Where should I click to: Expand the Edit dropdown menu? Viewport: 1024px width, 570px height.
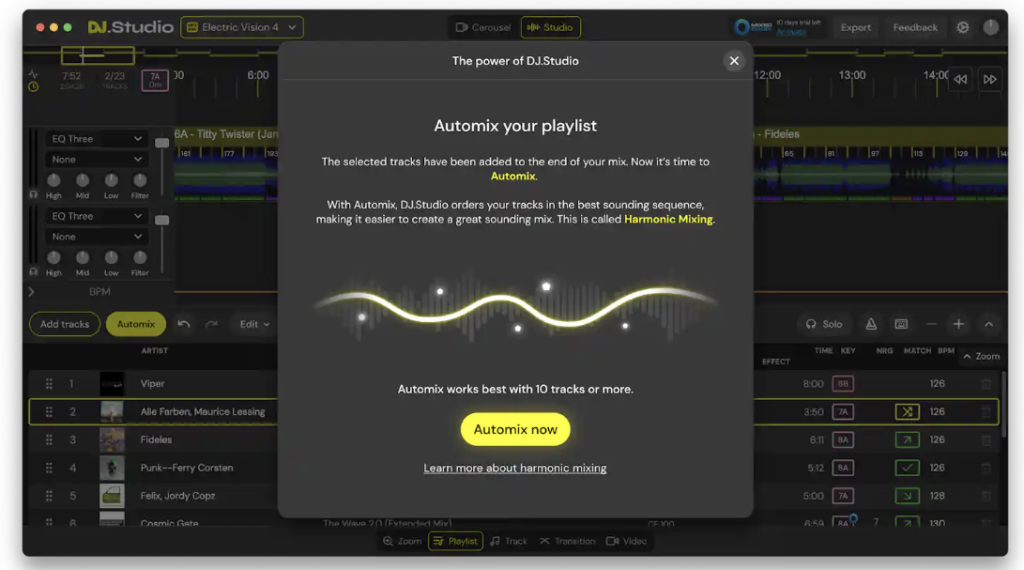pos(254,324)
